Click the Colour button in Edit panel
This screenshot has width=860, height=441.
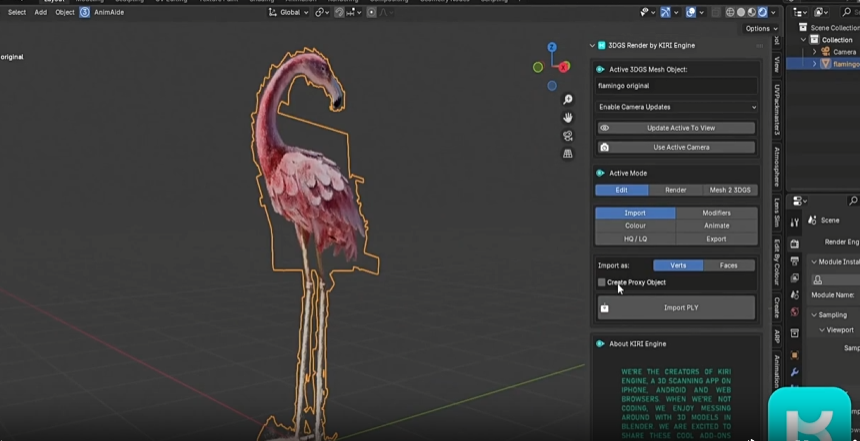[x=635, y=226]
